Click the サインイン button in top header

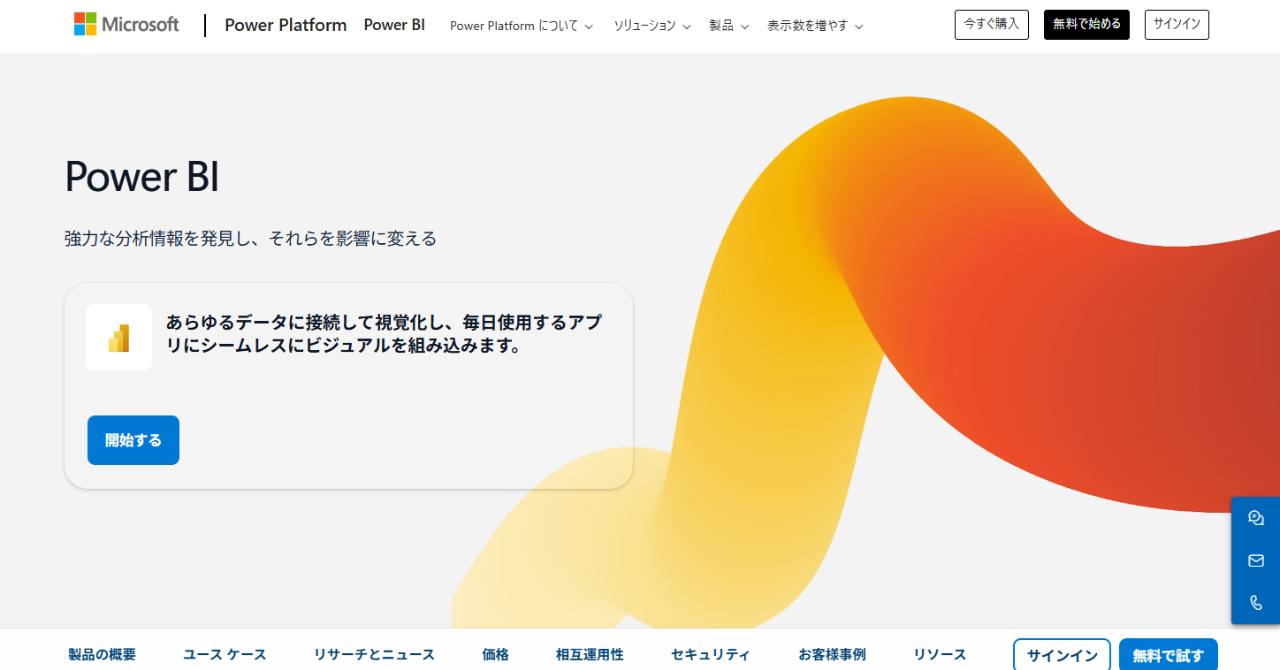1176,25
